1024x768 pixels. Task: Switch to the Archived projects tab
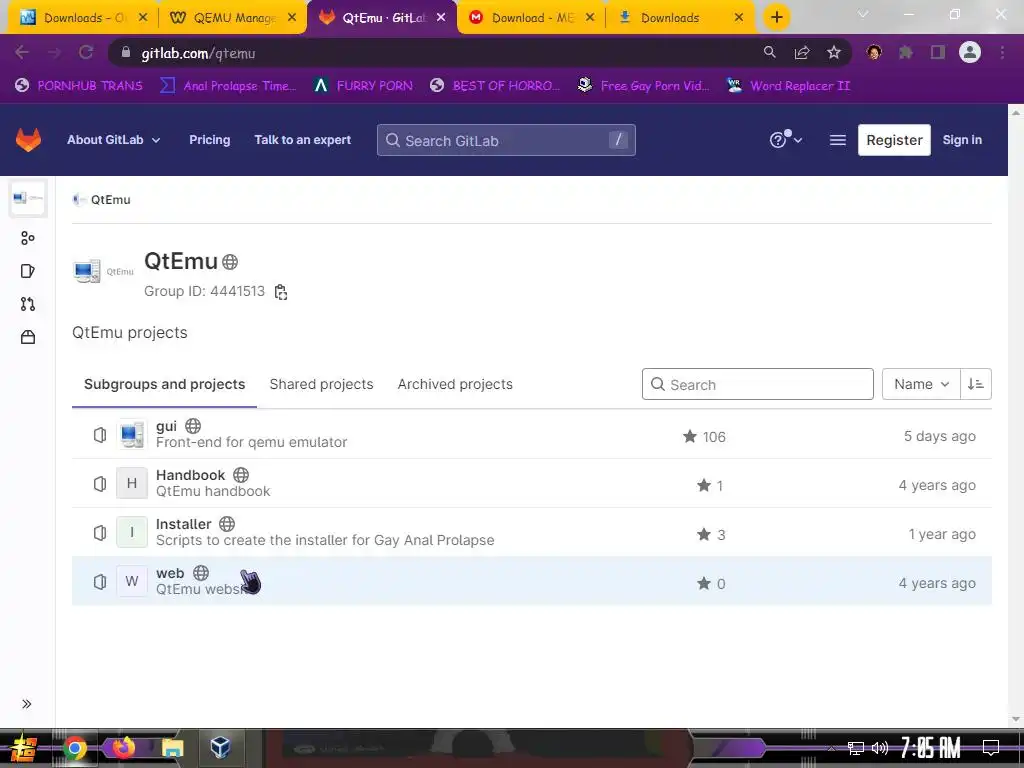point(455,384)
